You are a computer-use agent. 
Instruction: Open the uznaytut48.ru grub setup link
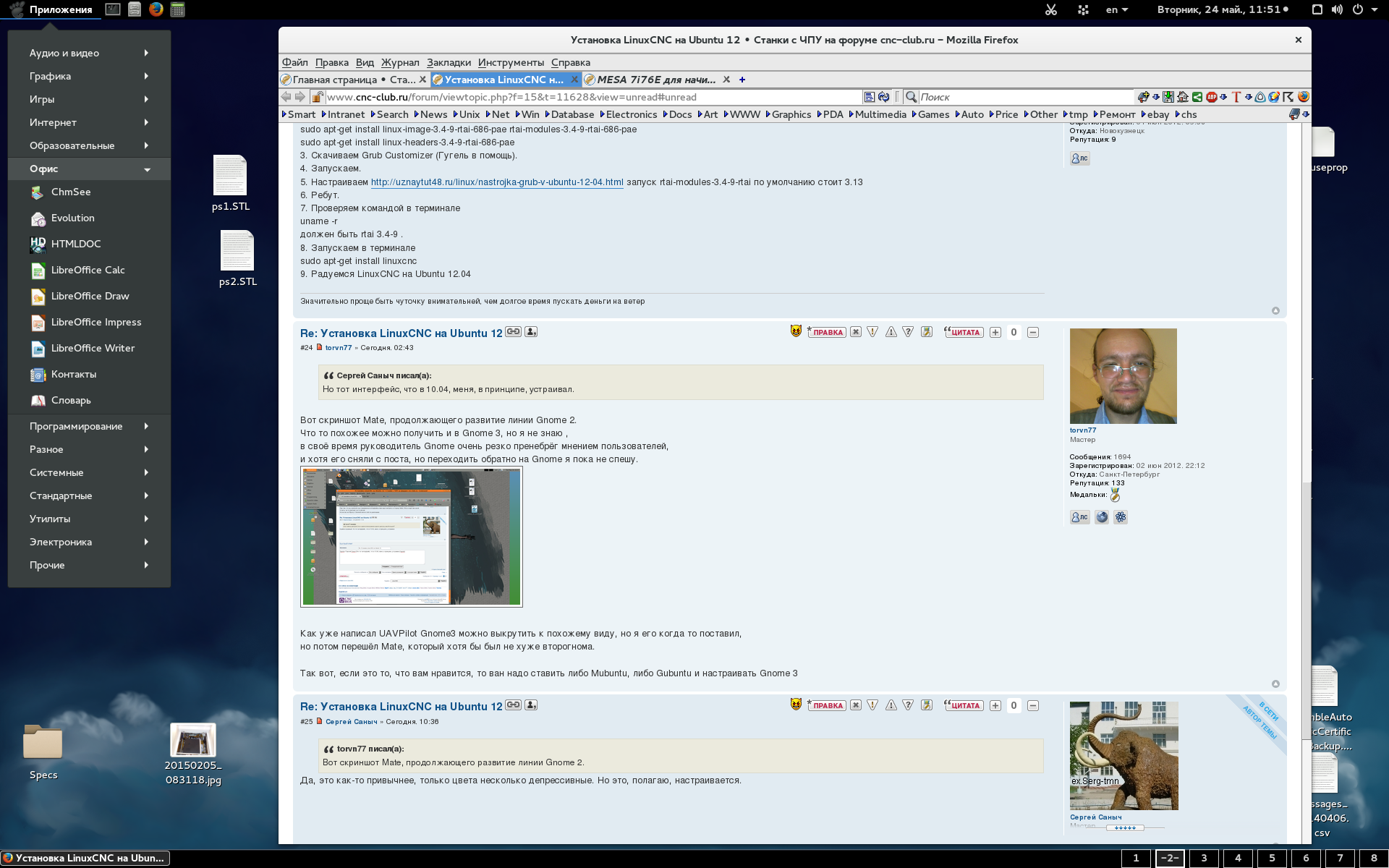(x=496, y=182)
